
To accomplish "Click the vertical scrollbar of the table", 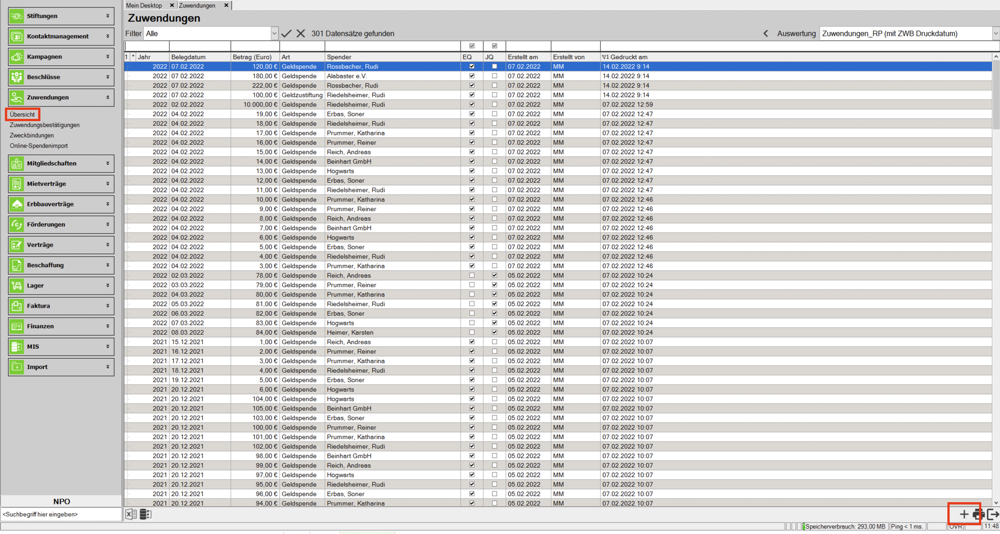I will coord(995,280).
